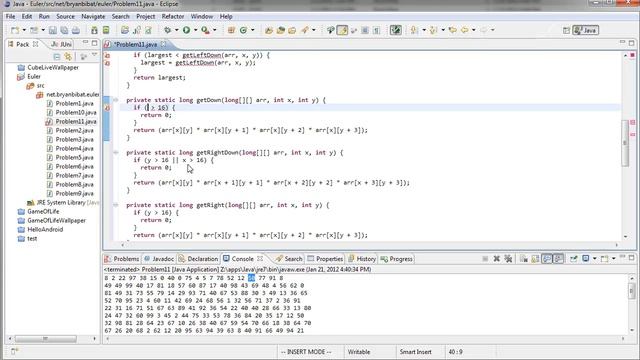Select the Java perspective button
The width and height of the screenshot is (640, 360).
tap(585, 30)
